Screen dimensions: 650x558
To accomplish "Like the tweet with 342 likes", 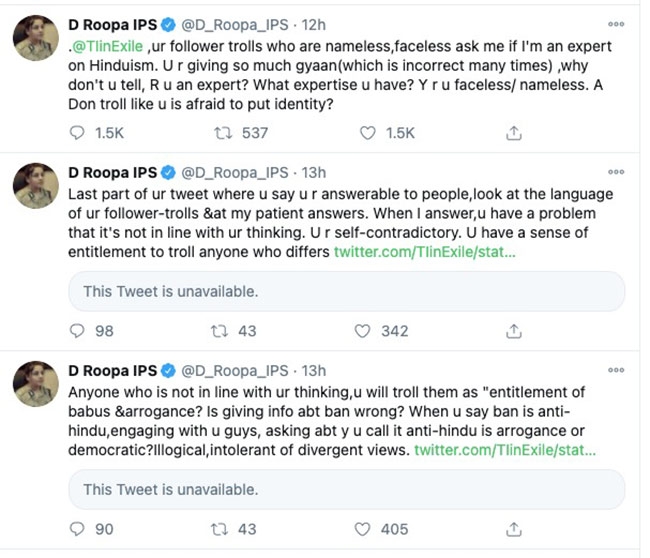I will (367, 331).
